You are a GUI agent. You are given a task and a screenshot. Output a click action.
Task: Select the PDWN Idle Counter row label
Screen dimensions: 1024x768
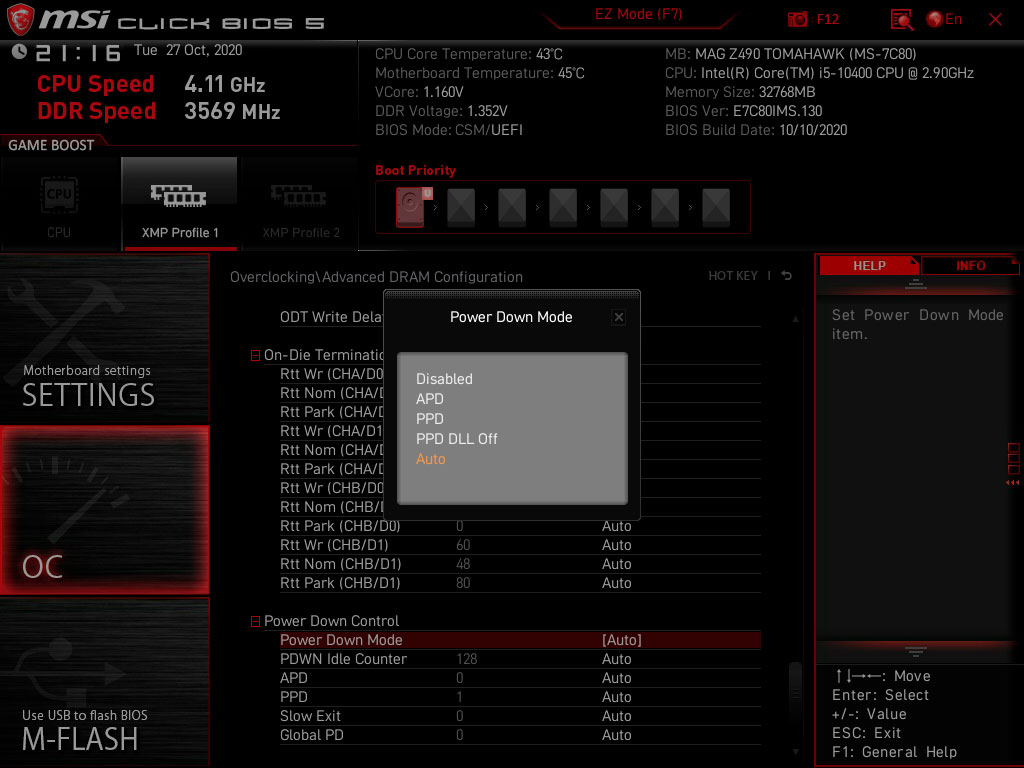[x=343, y=659]
